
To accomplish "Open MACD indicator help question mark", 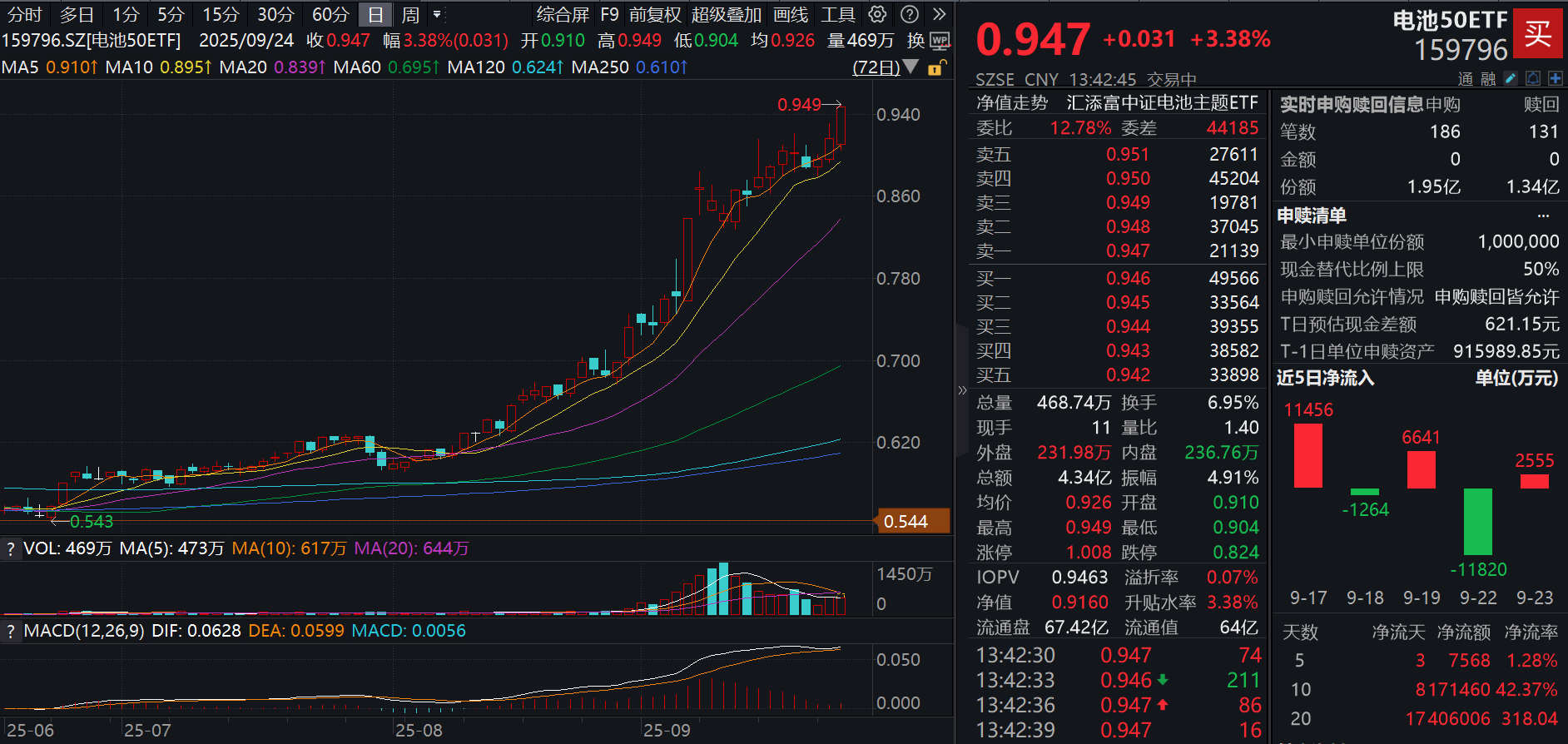I will (11, 631).
